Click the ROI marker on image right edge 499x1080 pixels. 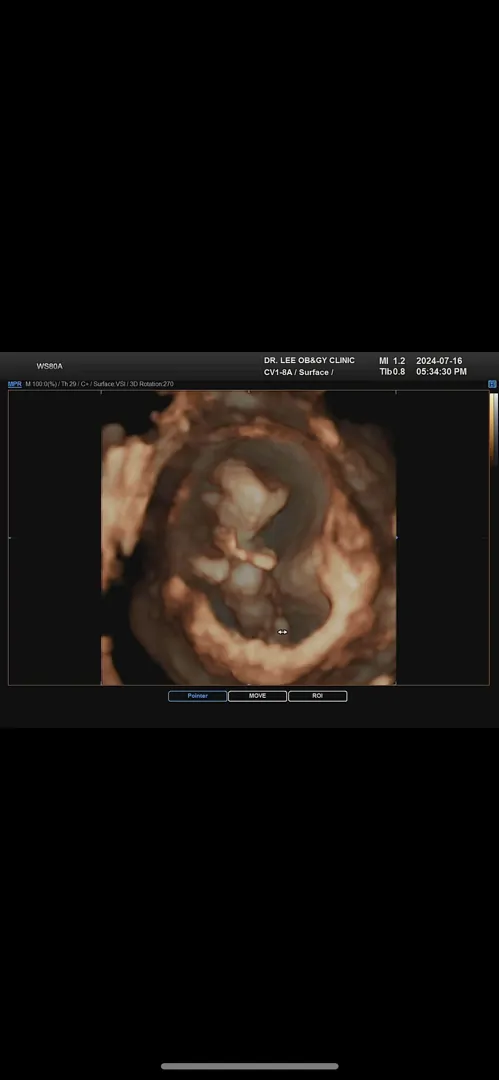(396, 537)
